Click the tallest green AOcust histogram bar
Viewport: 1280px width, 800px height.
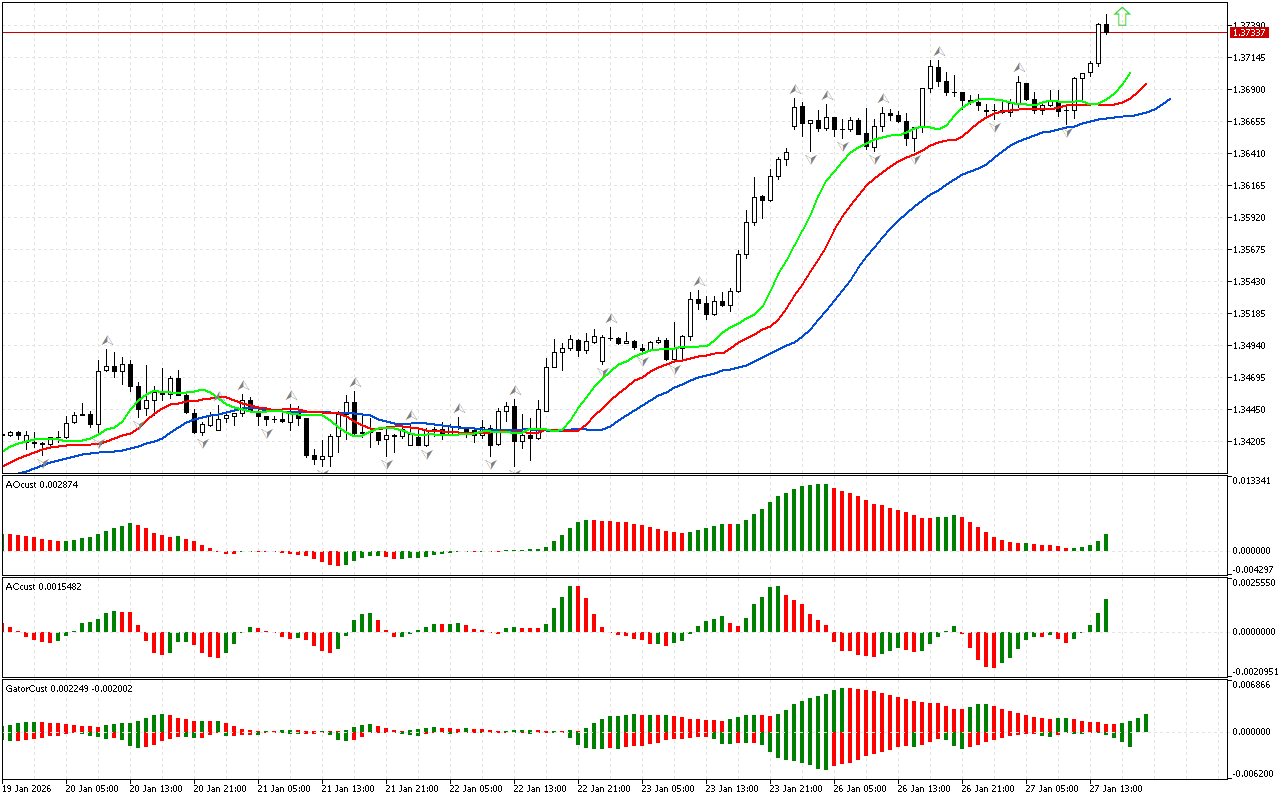pos(822,517)
